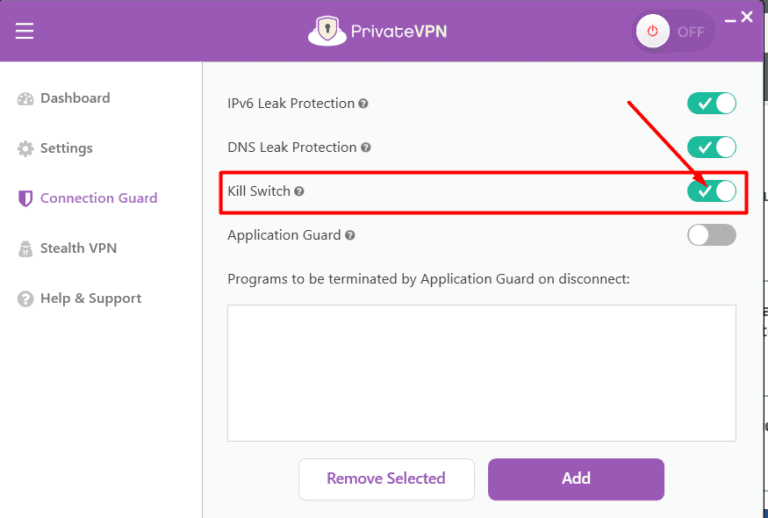
Task: Click inside the programs list box
Action: (x=481, y=373)
